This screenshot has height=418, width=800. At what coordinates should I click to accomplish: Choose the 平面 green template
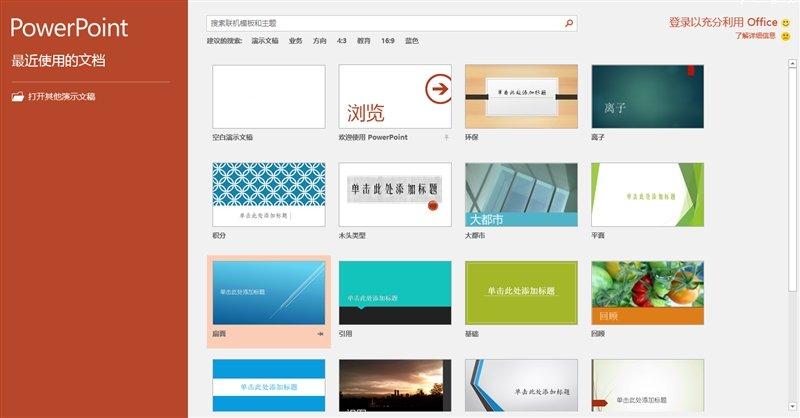647,194
